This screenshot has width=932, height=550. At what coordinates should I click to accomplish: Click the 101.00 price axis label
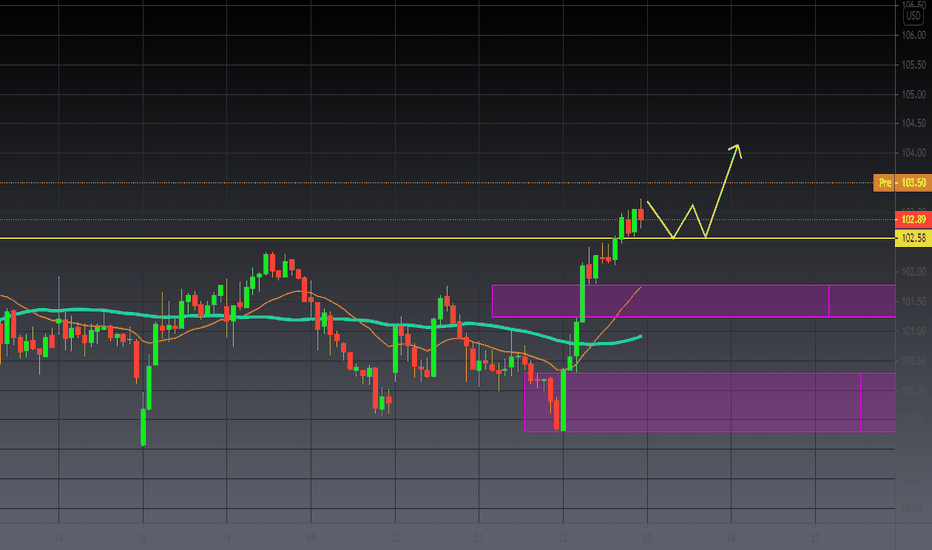pyautogui.click(x=914, y=331)
